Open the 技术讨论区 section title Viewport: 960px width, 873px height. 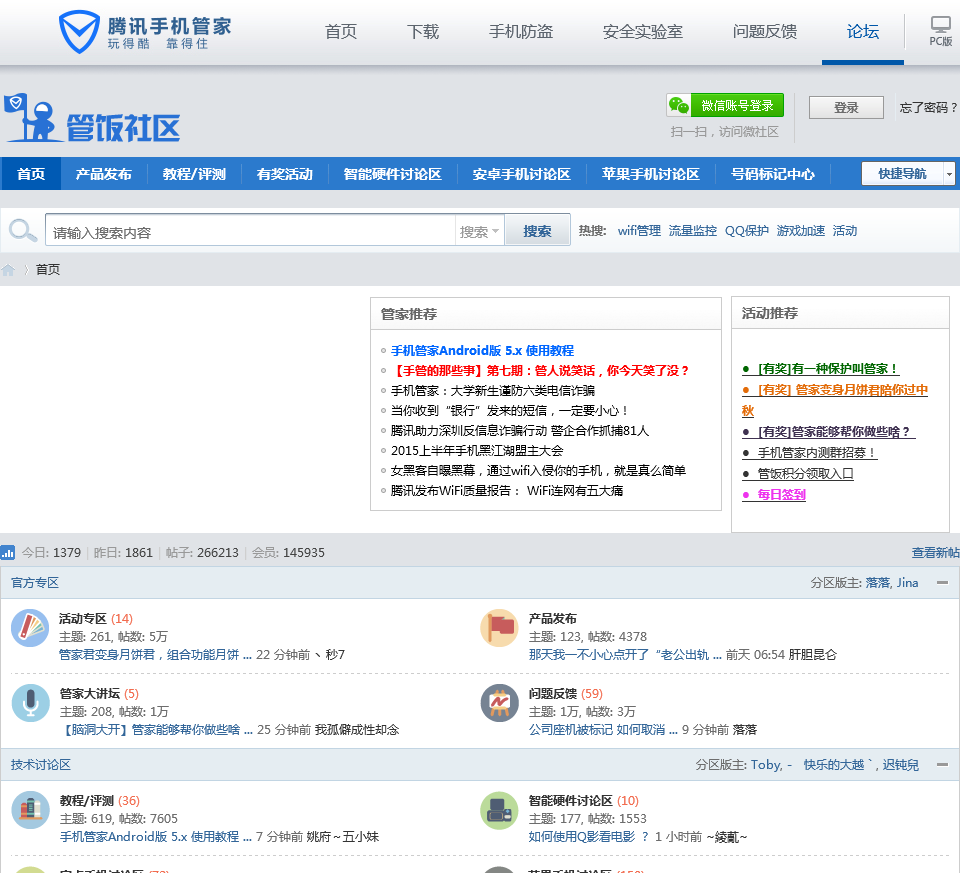[x=40, y=765]
